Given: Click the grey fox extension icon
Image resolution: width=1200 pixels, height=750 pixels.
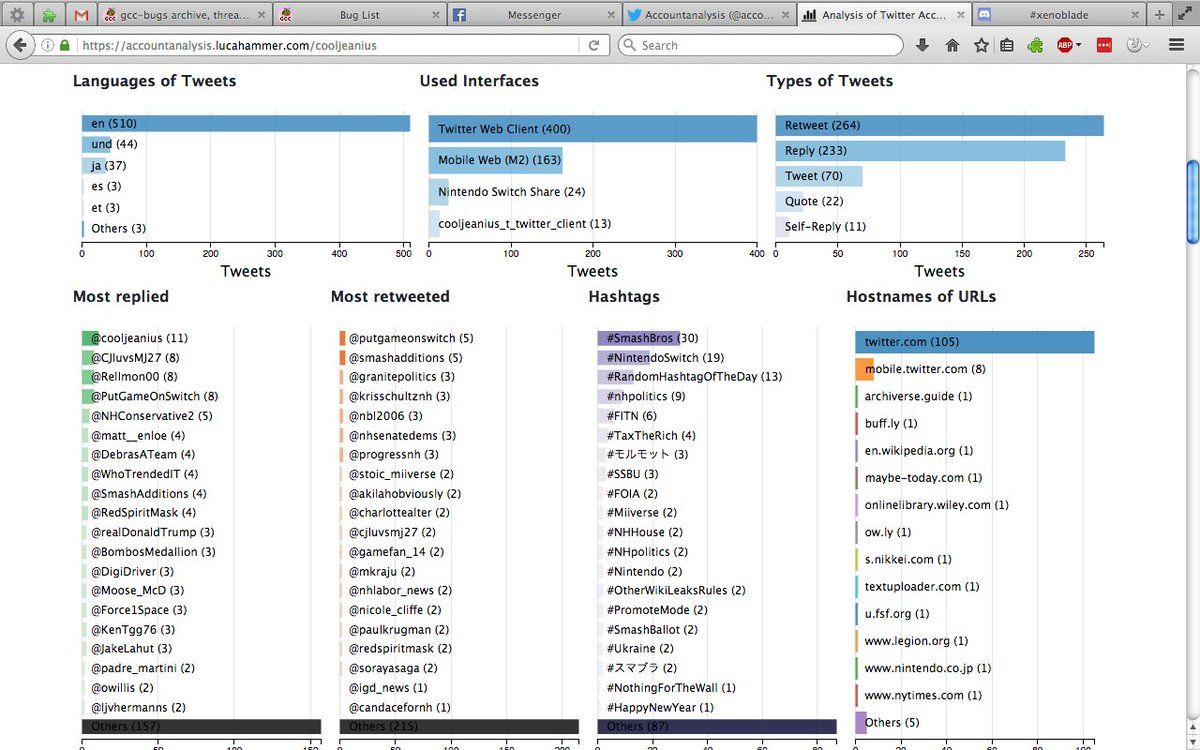Looking at the screenshot, I should [1135, 45].
